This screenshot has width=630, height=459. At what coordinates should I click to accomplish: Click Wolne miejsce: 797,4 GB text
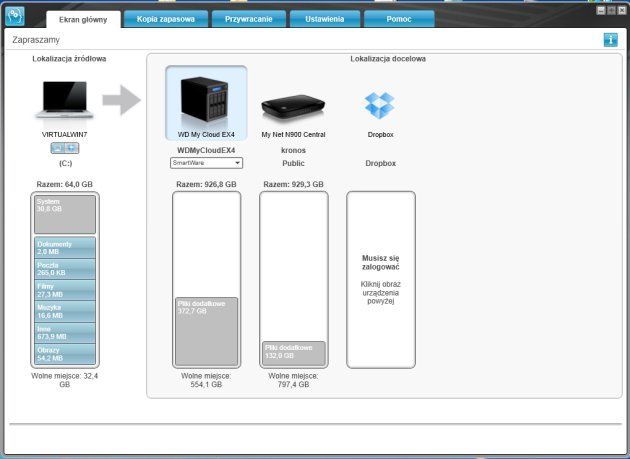click(293, 380)
